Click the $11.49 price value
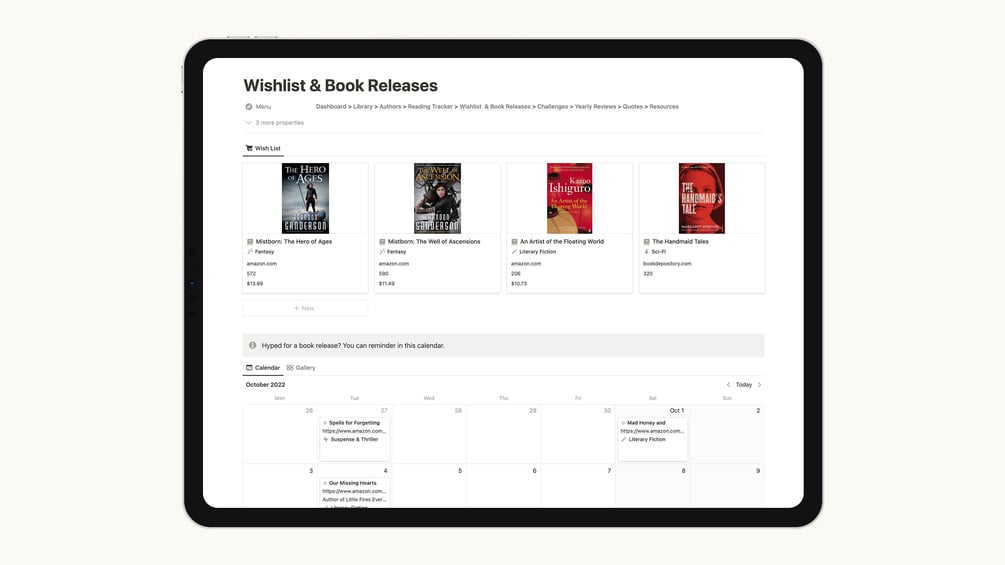This screenshot has height=565, width=1005. pos(386,284)
